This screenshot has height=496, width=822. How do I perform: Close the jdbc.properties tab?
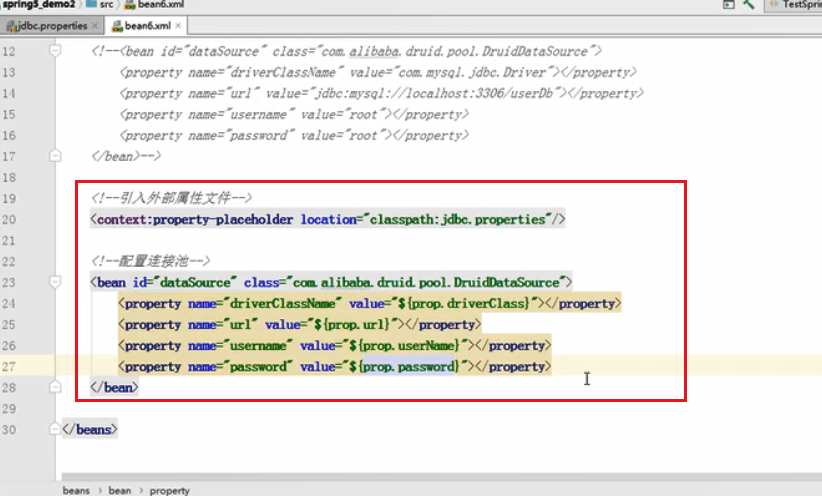(x=95, y=26)
